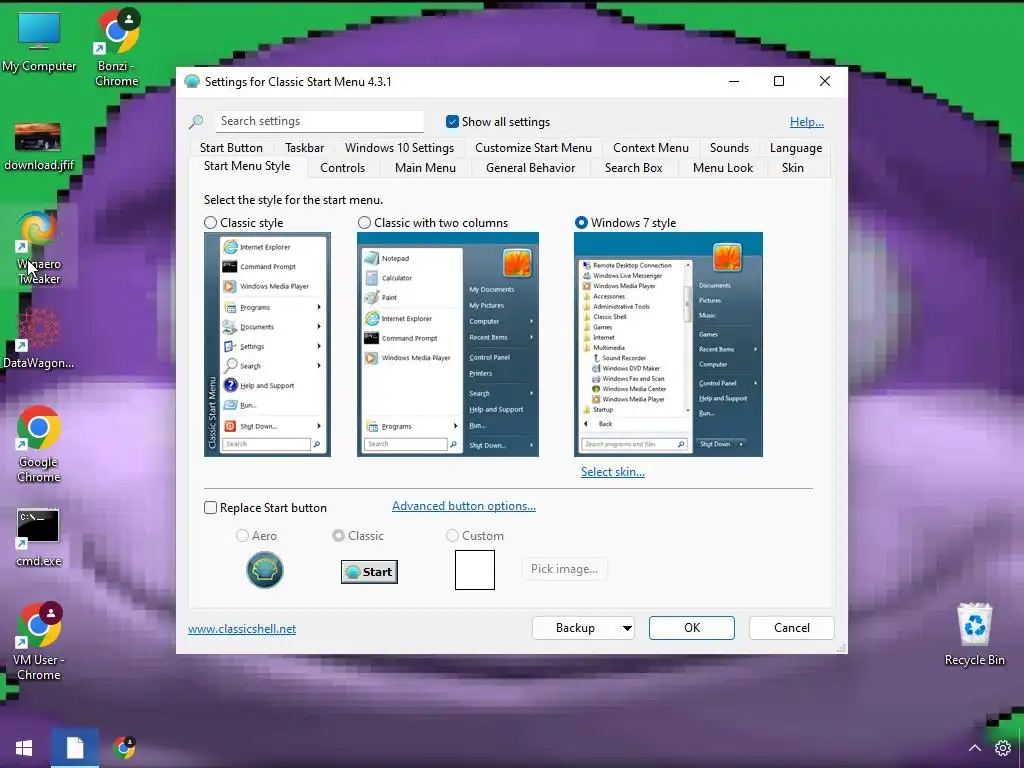Open My Computer desktop icon

click(x=39, y=42)
